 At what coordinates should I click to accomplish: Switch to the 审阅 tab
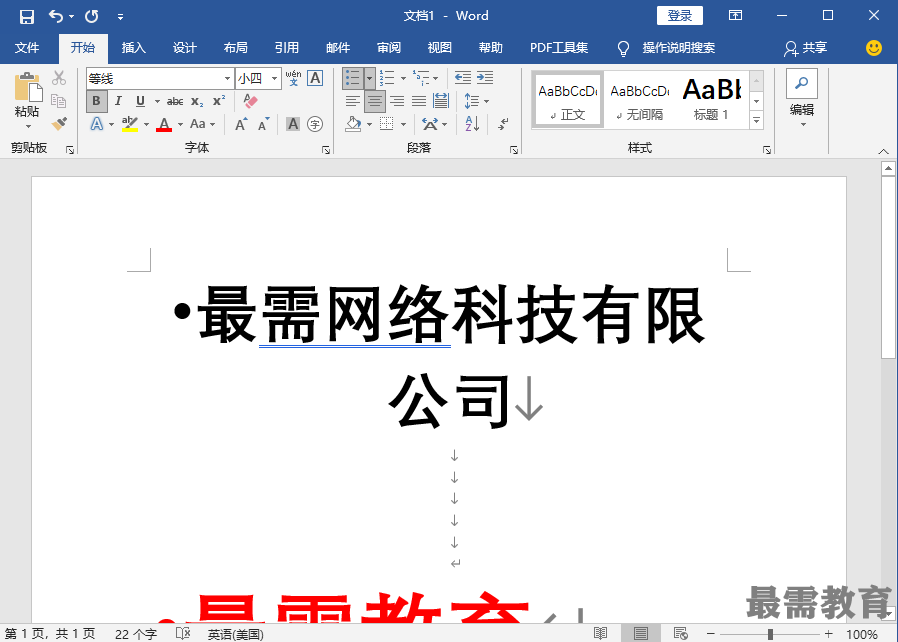[x=389, y=48]
